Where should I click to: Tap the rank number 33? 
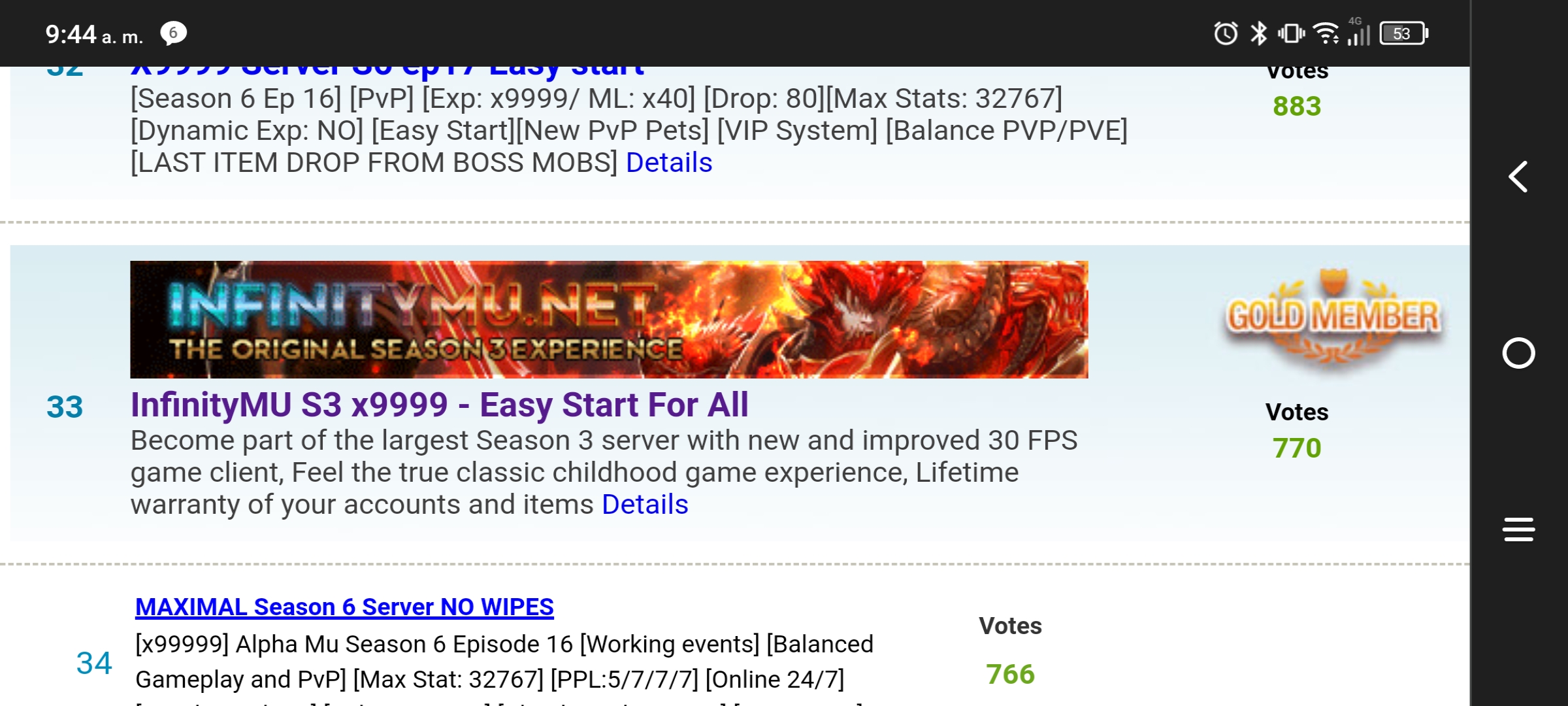[x=65, y=407]
